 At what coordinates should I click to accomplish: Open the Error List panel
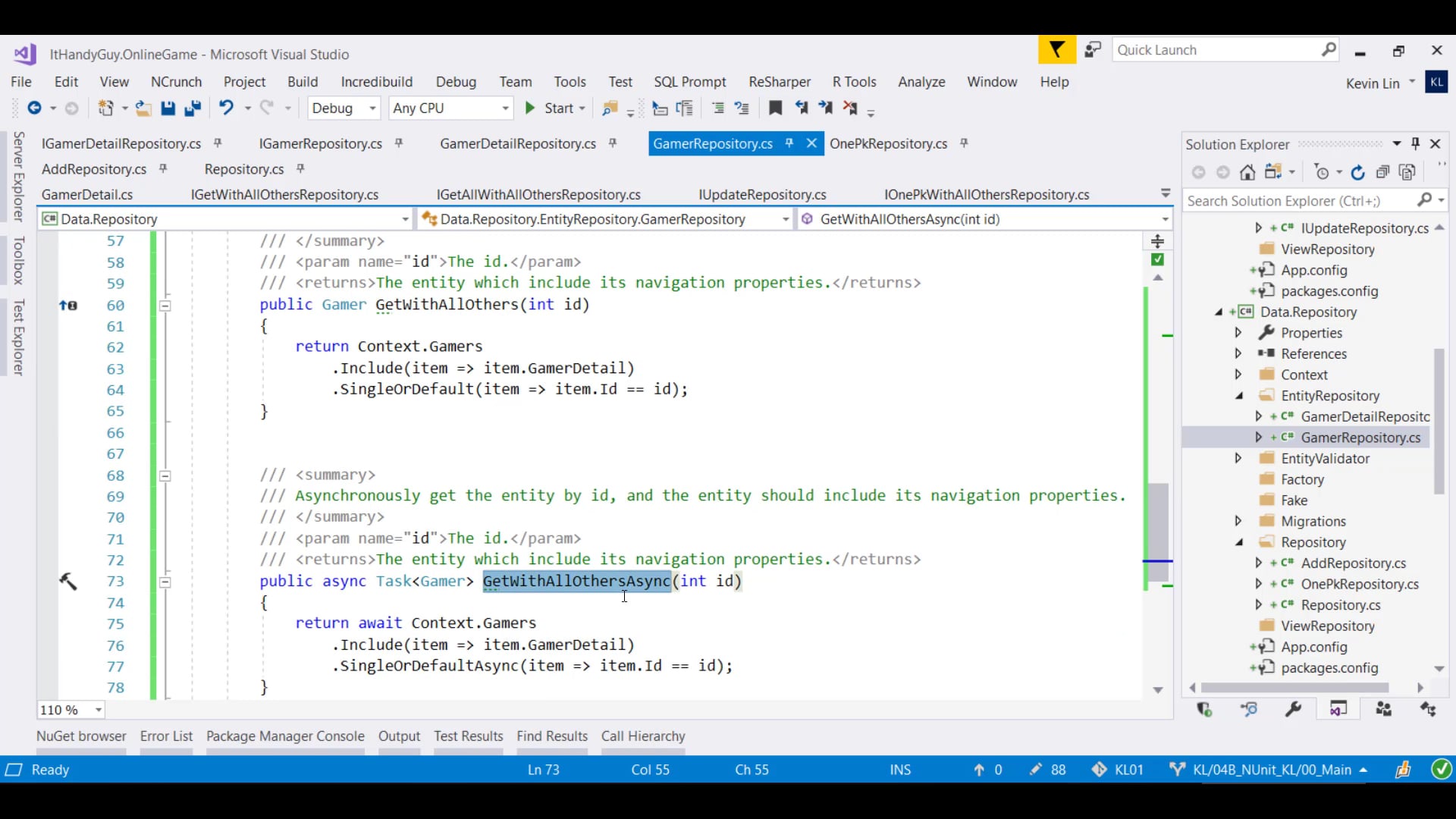click(x=166, y=736)
